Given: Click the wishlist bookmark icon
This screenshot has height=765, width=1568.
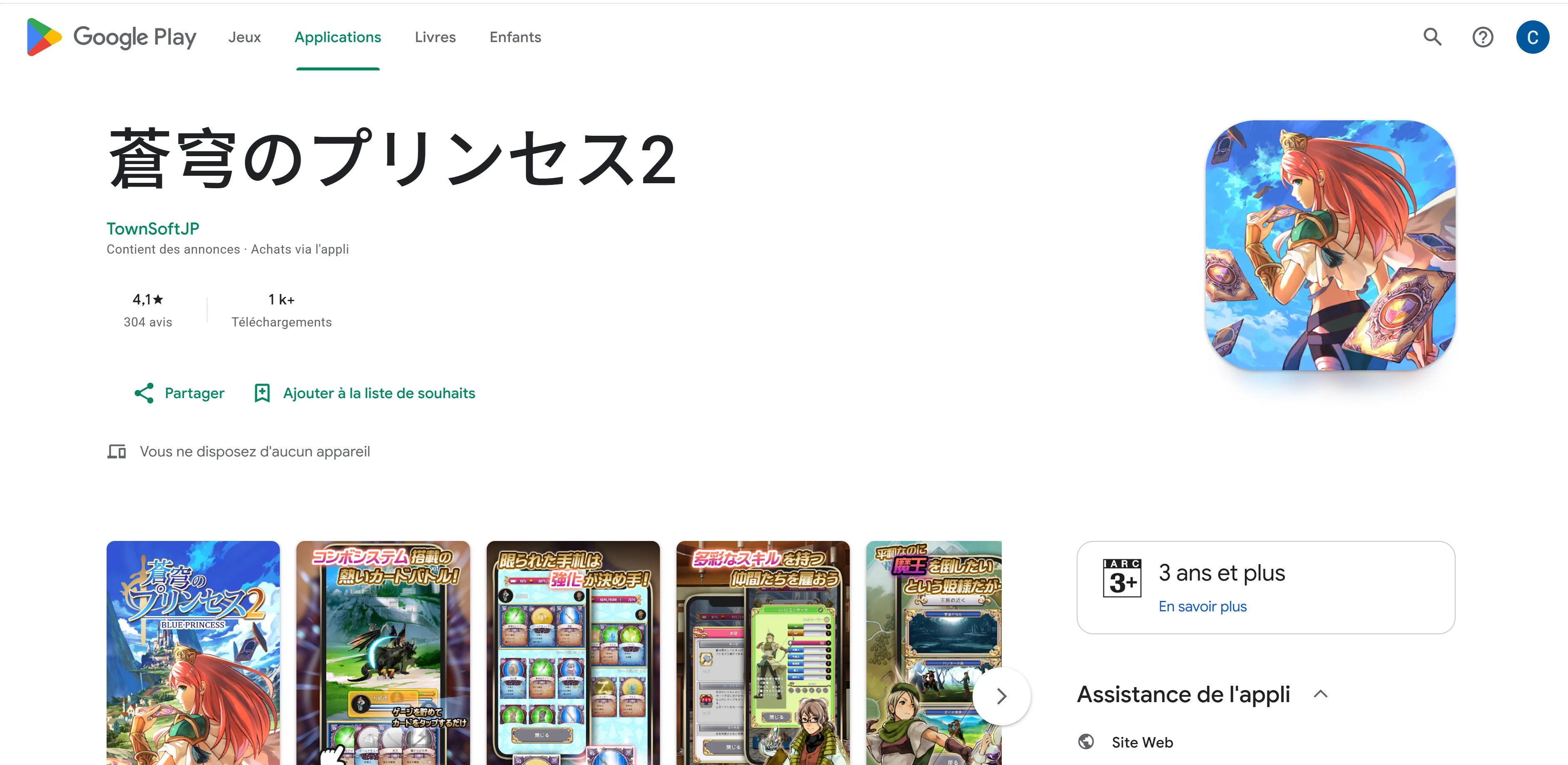Looking at the screenshot, I should tap(262, 393).
